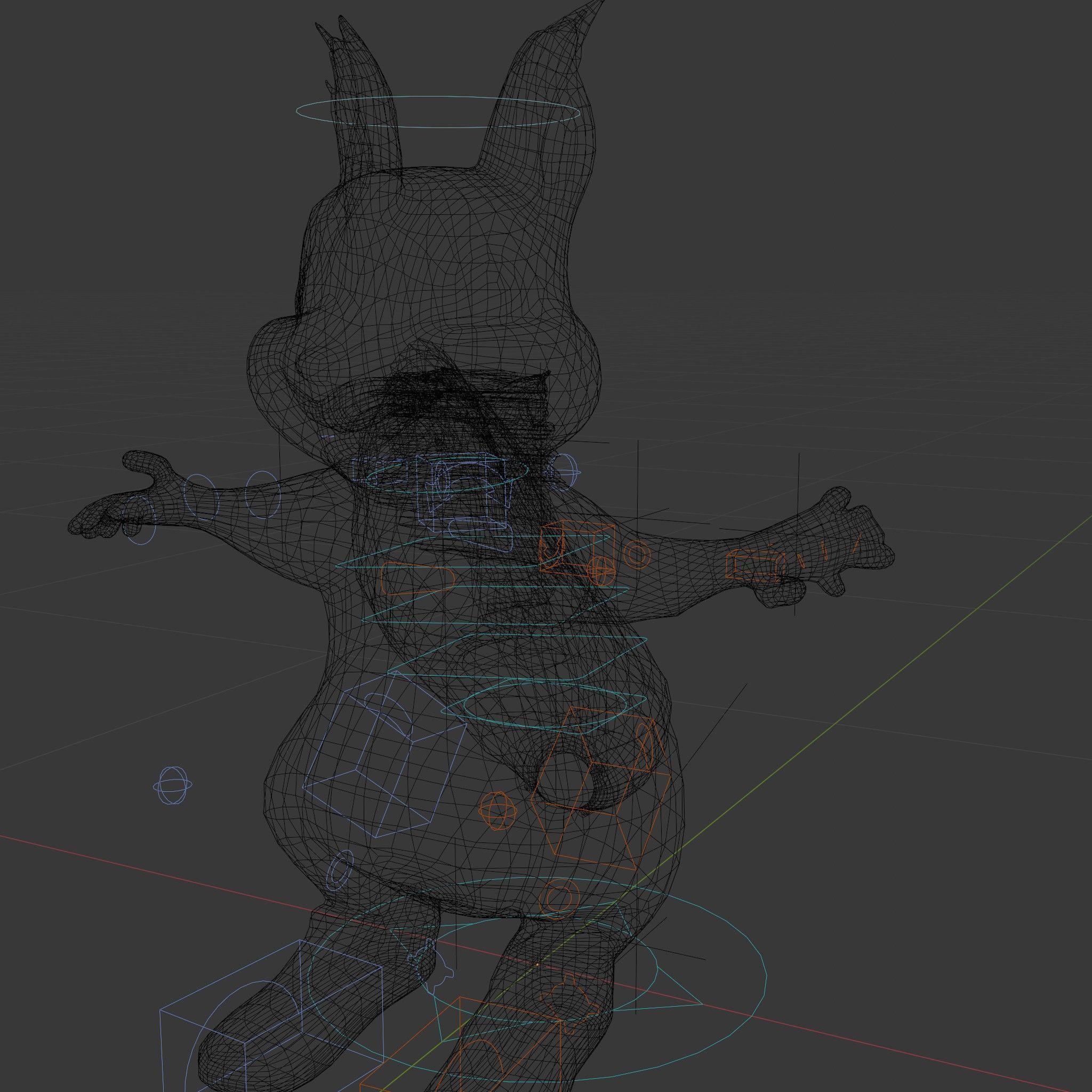
Task: Click the isolated blue sphere control beside the body
Action: coord(173,785)
